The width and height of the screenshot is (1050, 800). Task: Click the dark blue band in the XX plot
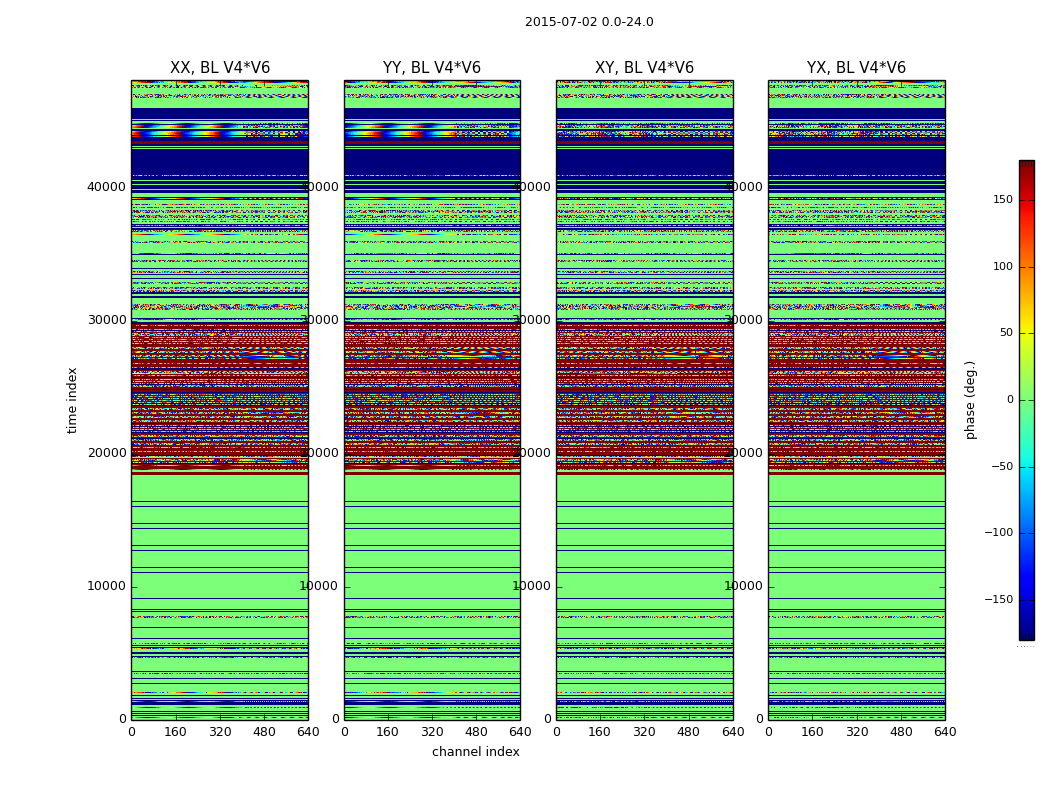tap(220, 161)
